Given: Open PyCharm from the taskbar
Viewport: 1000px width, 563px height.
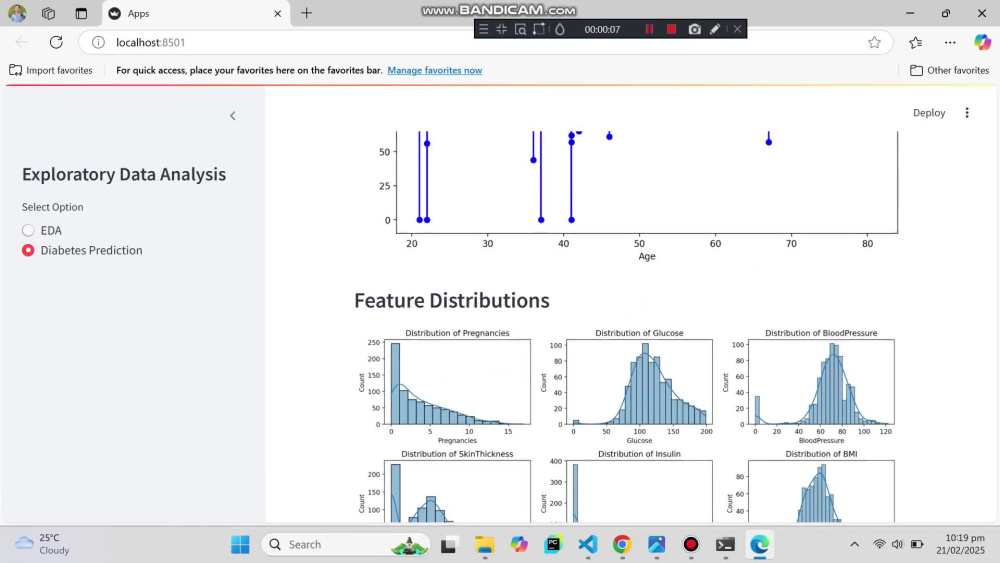Looking at the screenshot, I should (553, 545).
